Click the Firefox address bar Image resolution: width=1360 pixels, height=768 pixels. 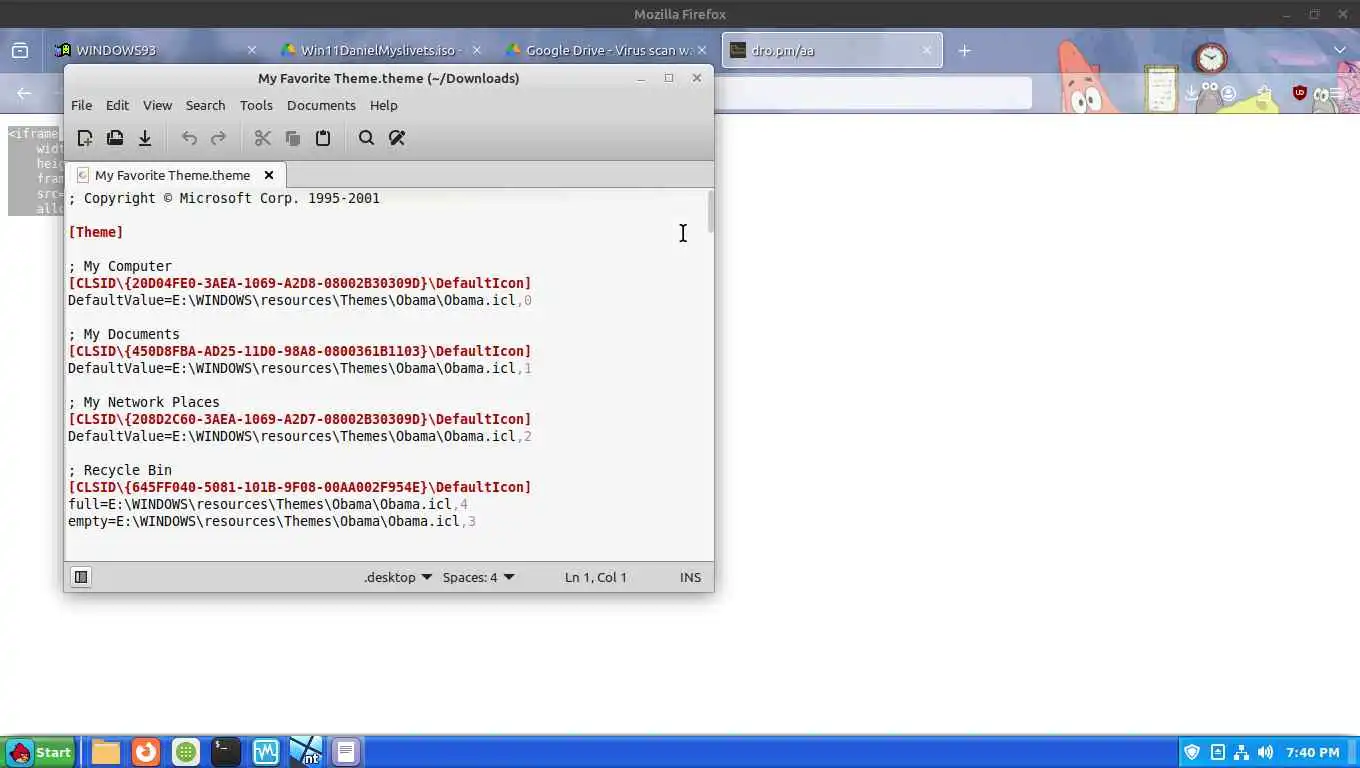click(x=872, y=93)
